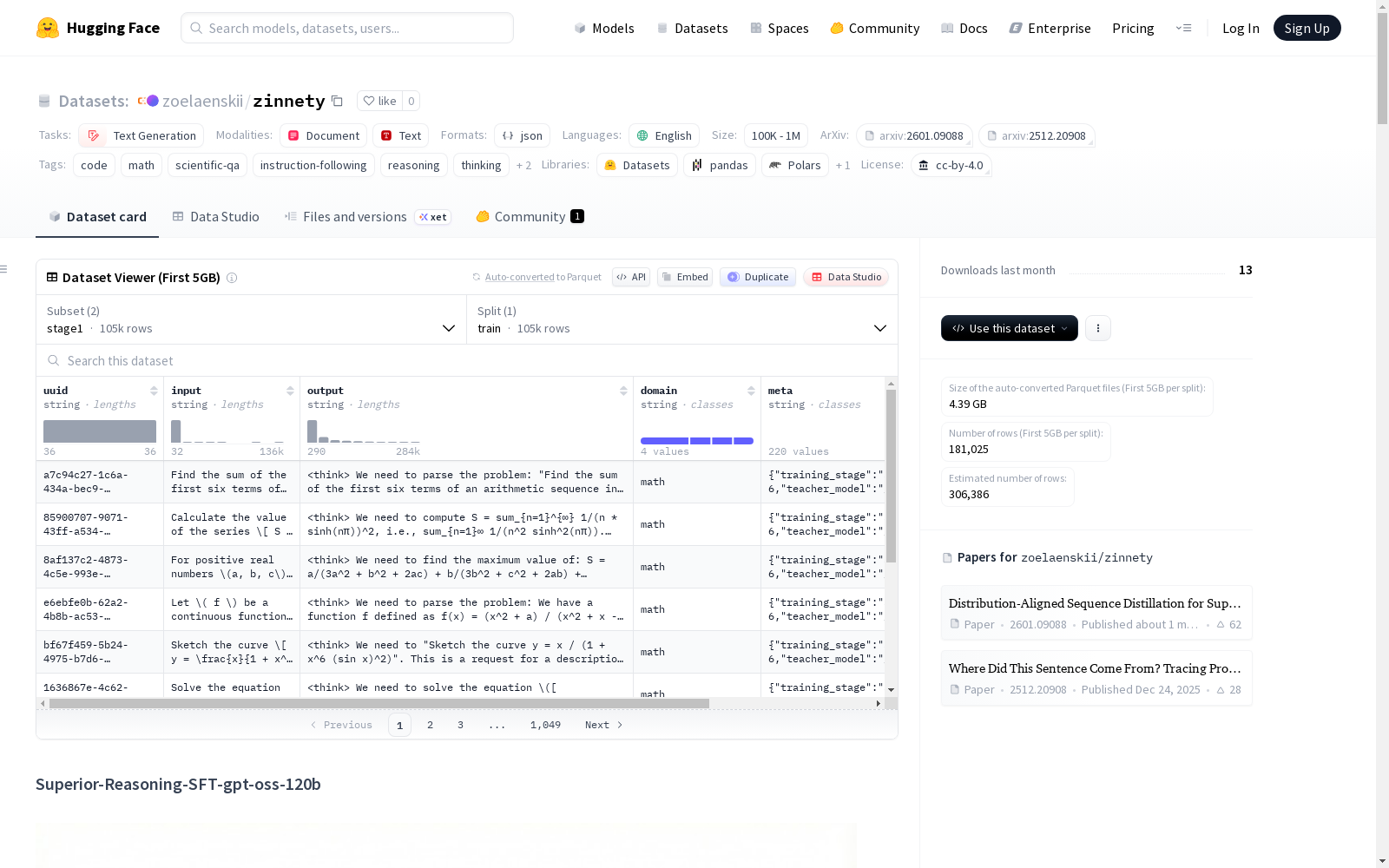This screenshot has height=868, width=1389.
Task: Switch to the Data Studio tab
Action: tap(215, 217)
